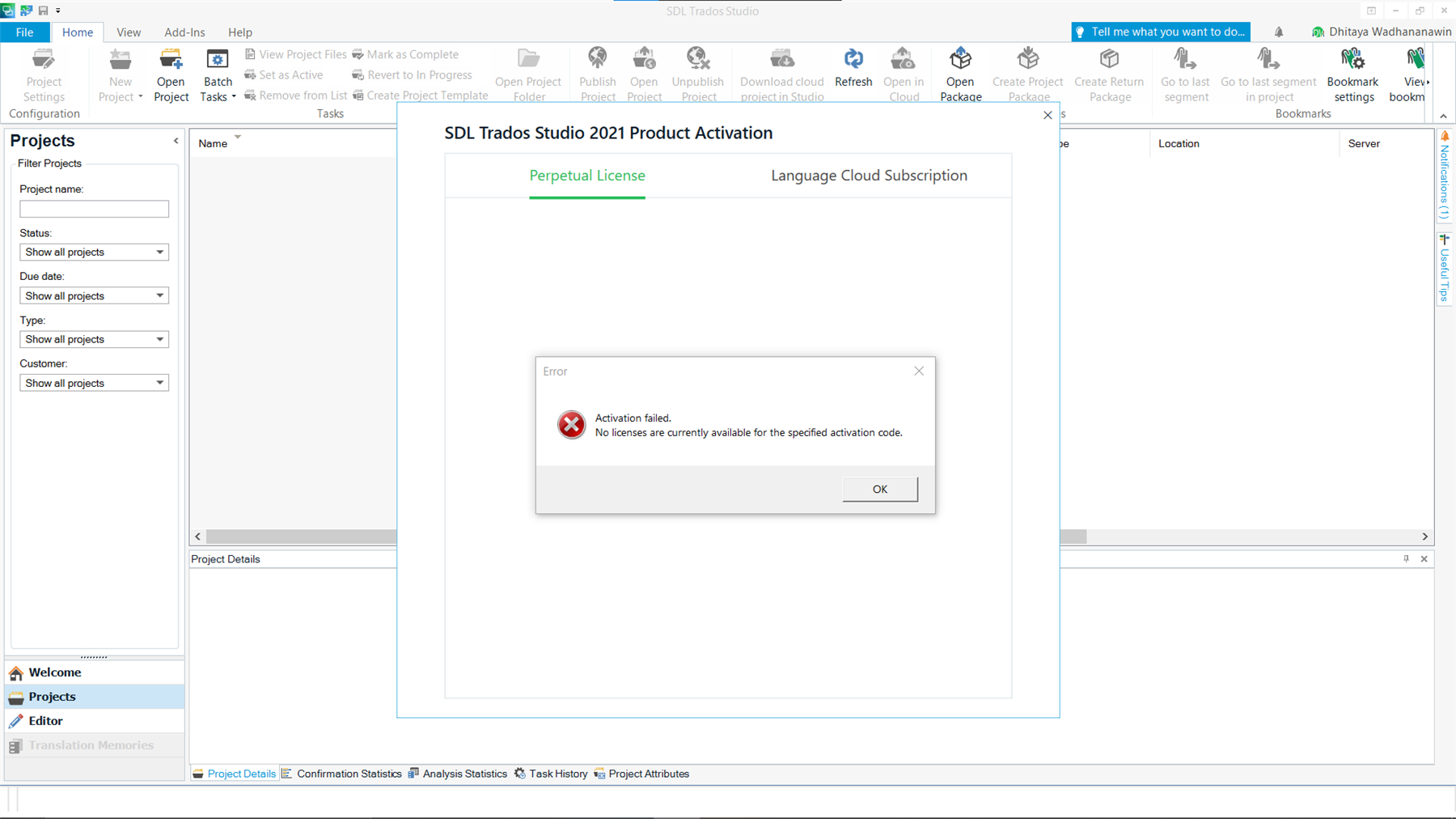The image size is (1456, 819).
Task: Click Create Project Template
Action: coord(420,95)
